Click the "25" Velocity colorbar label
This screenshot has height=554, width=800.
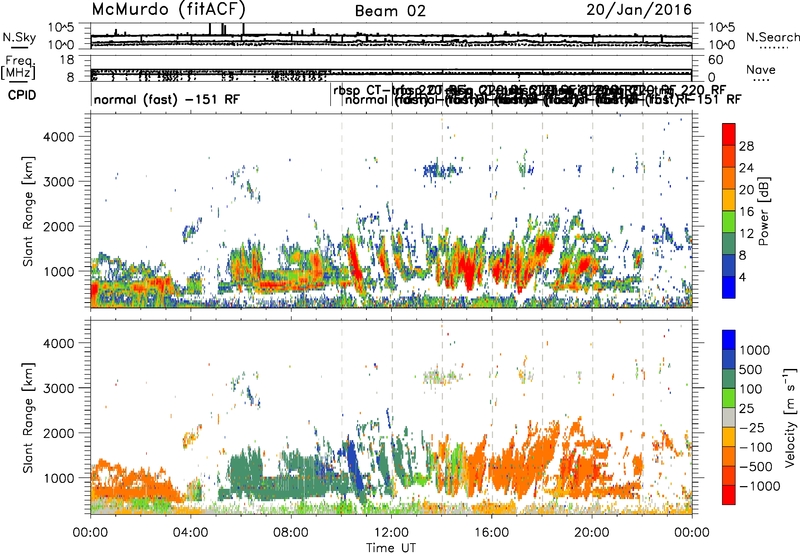pos(747,408)
